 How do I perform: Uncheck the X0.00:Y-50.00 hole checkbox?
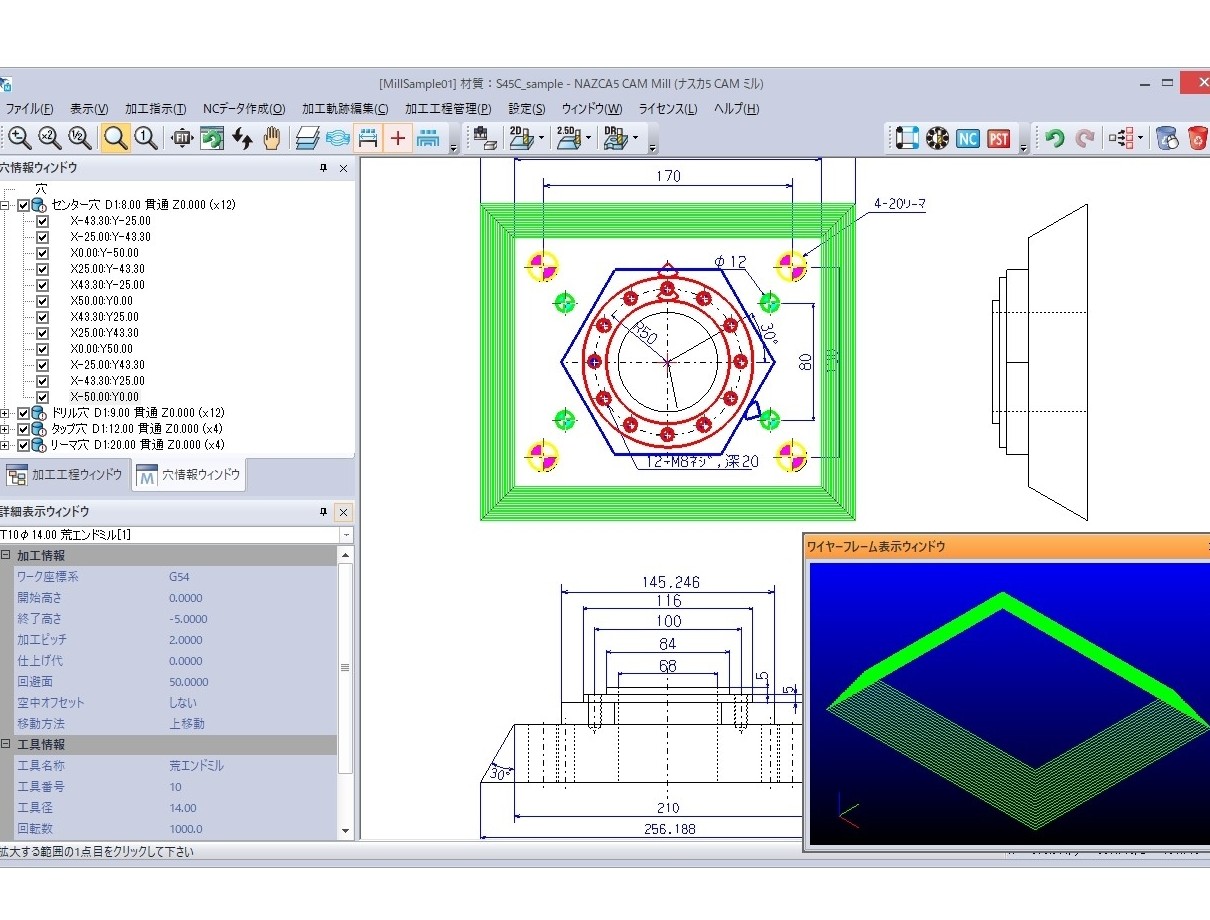pos(42,253)
